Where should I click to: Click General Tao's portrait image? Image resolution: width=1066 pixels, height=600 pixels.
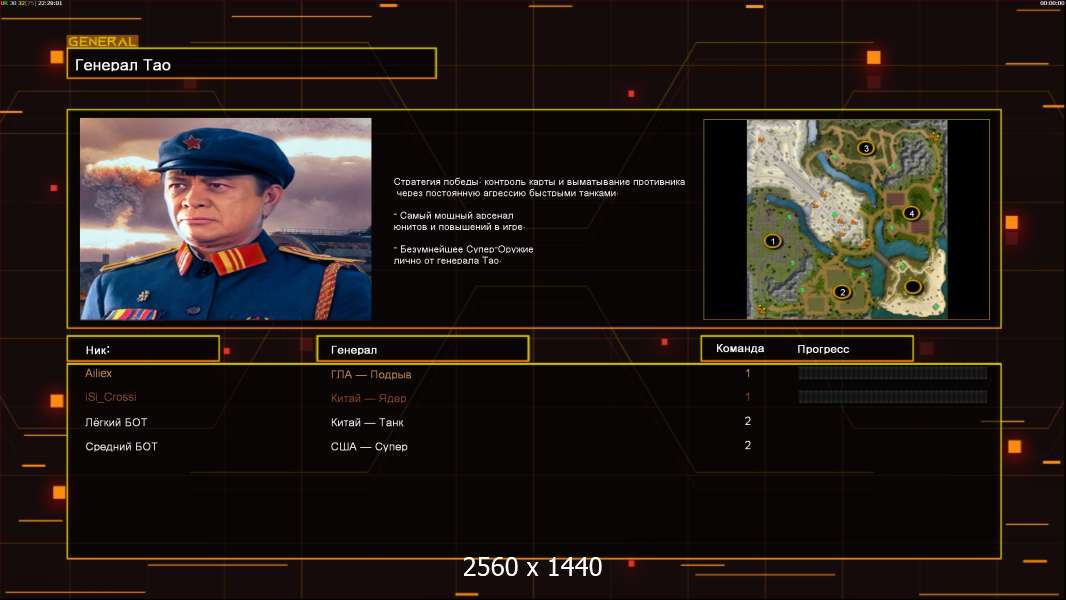coord(225,218)
